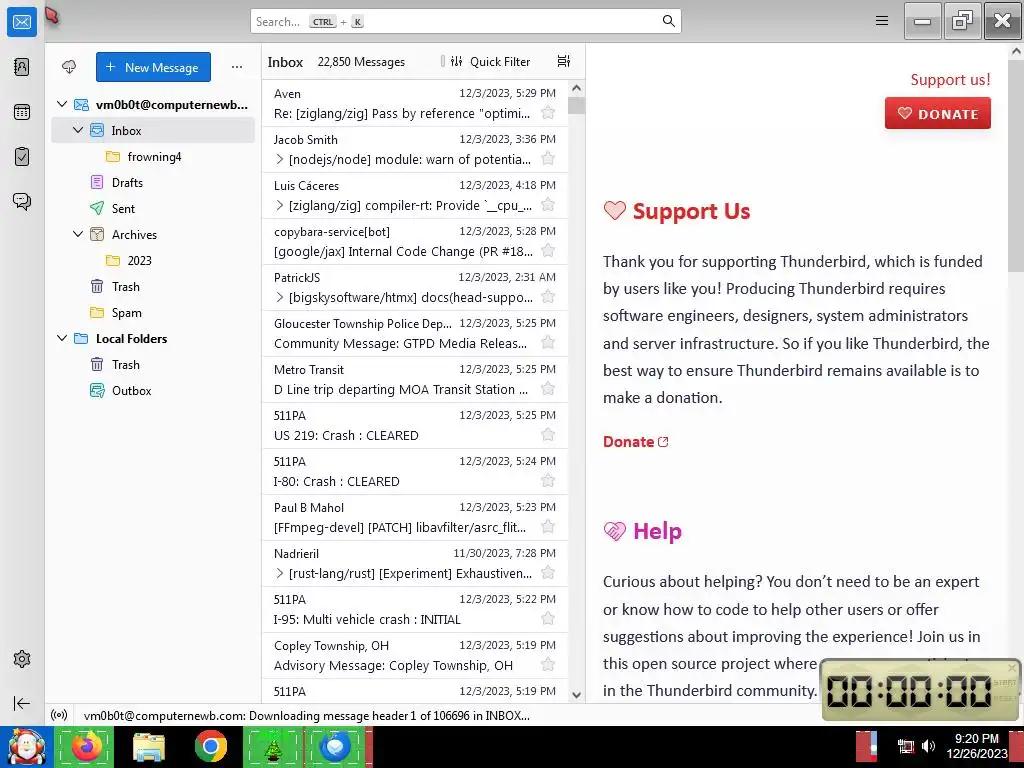
Task: Open the Address Book space
Action: pyautogui.click(x=22, y=67)
